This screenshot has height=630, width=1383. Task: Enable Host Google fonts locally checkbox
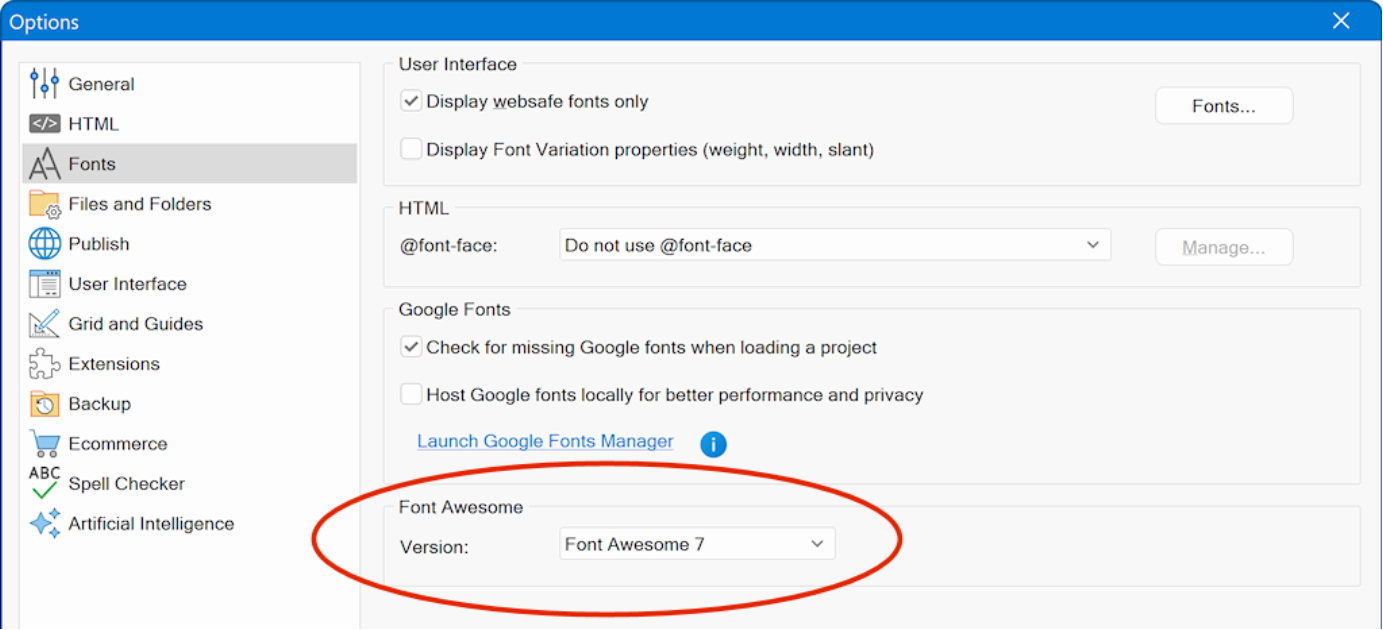(x=411, y=395)
